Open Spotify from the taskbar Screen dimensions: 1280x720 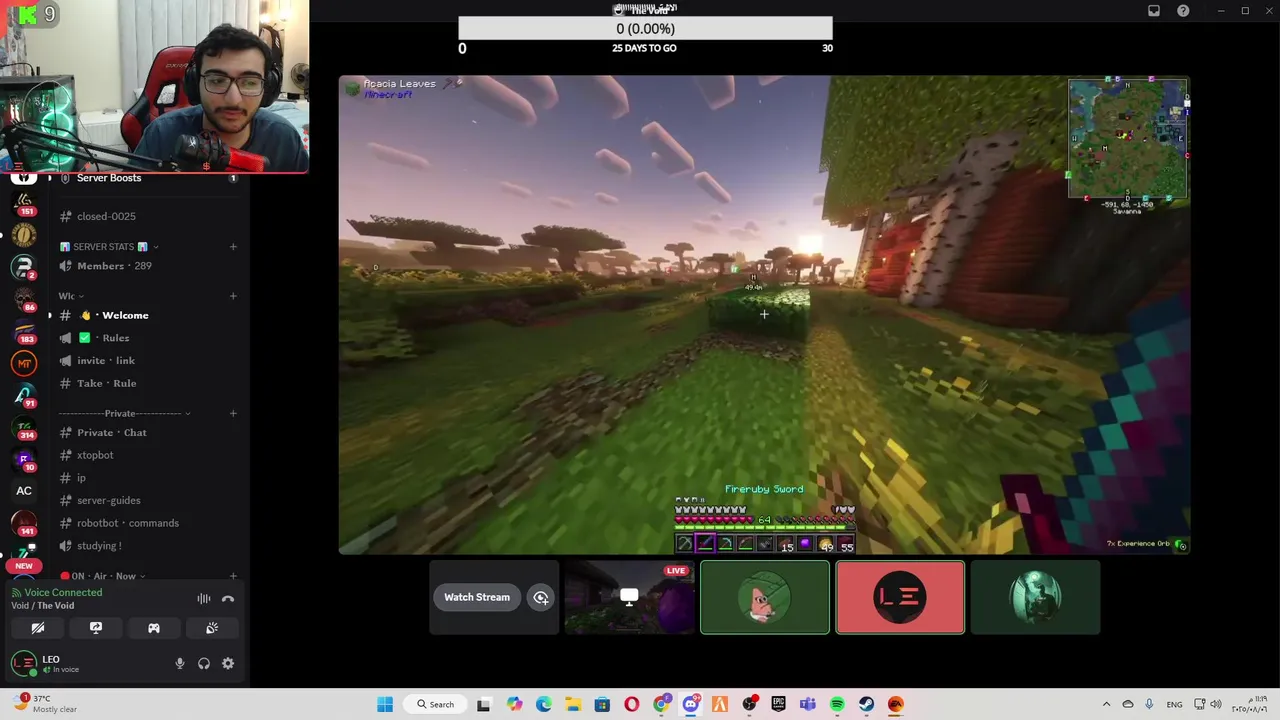(837, 705)
